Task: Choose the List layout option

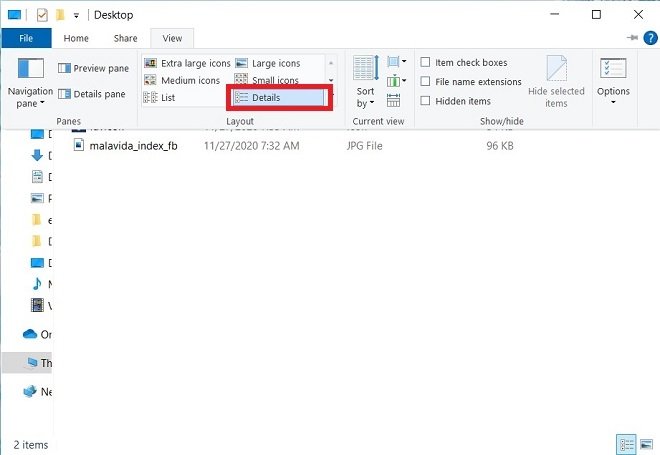Action: [x=159, y=98]
